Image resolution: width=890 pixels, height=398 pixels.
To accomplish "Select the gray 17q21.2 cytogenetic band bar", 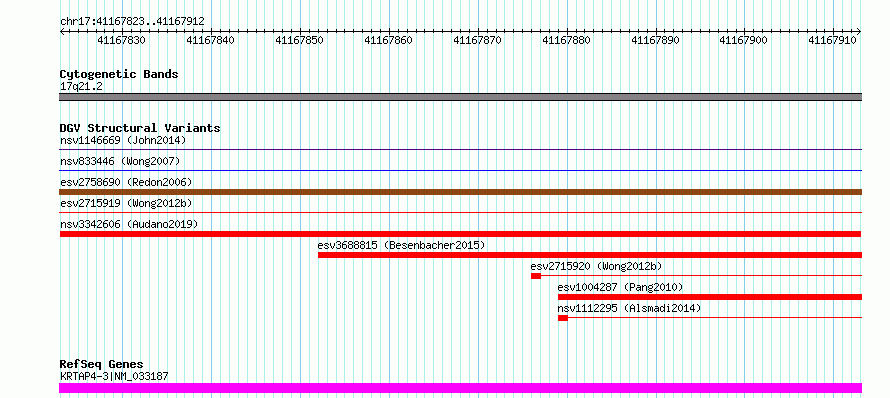I will (x=460, y=97).
